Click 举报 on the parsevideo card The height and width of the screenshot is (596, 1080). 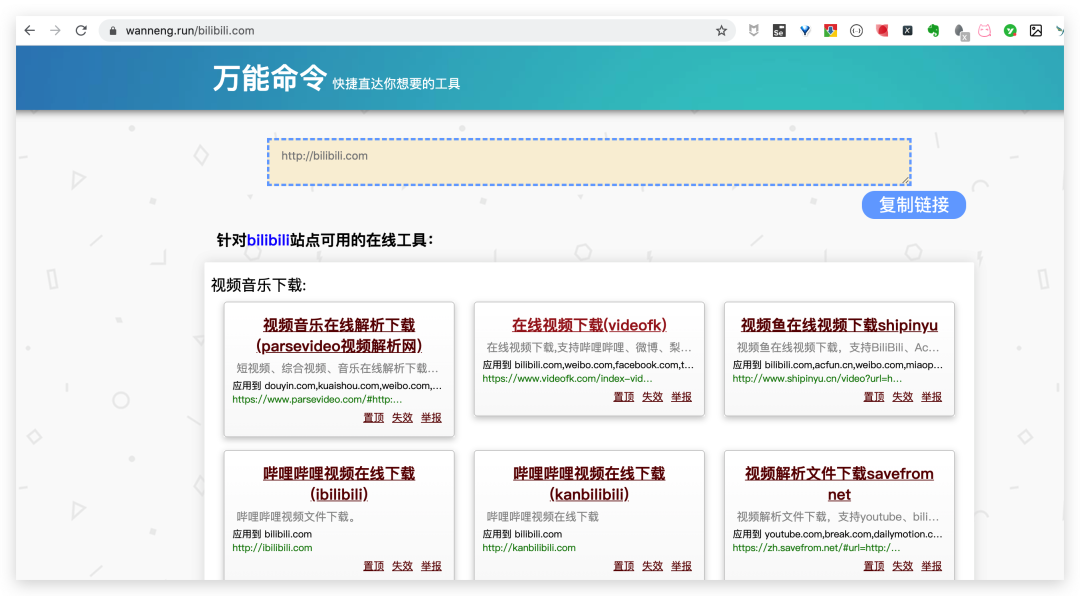[x=431, y=418]
